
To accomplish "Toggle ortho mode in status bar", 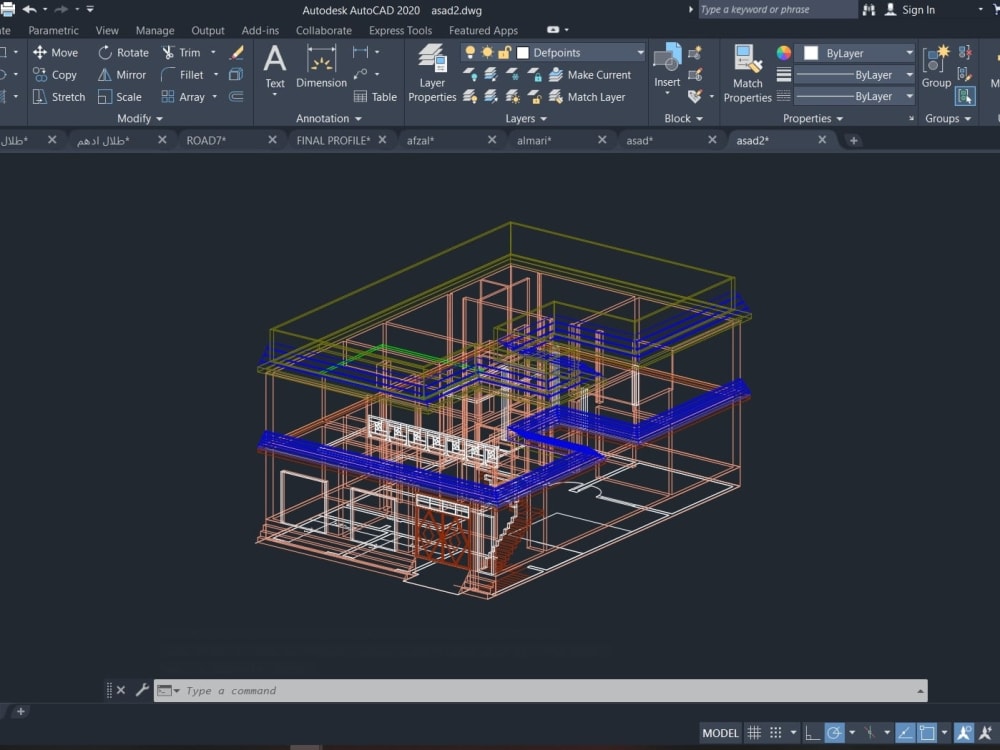I will (x=813, y=733).
